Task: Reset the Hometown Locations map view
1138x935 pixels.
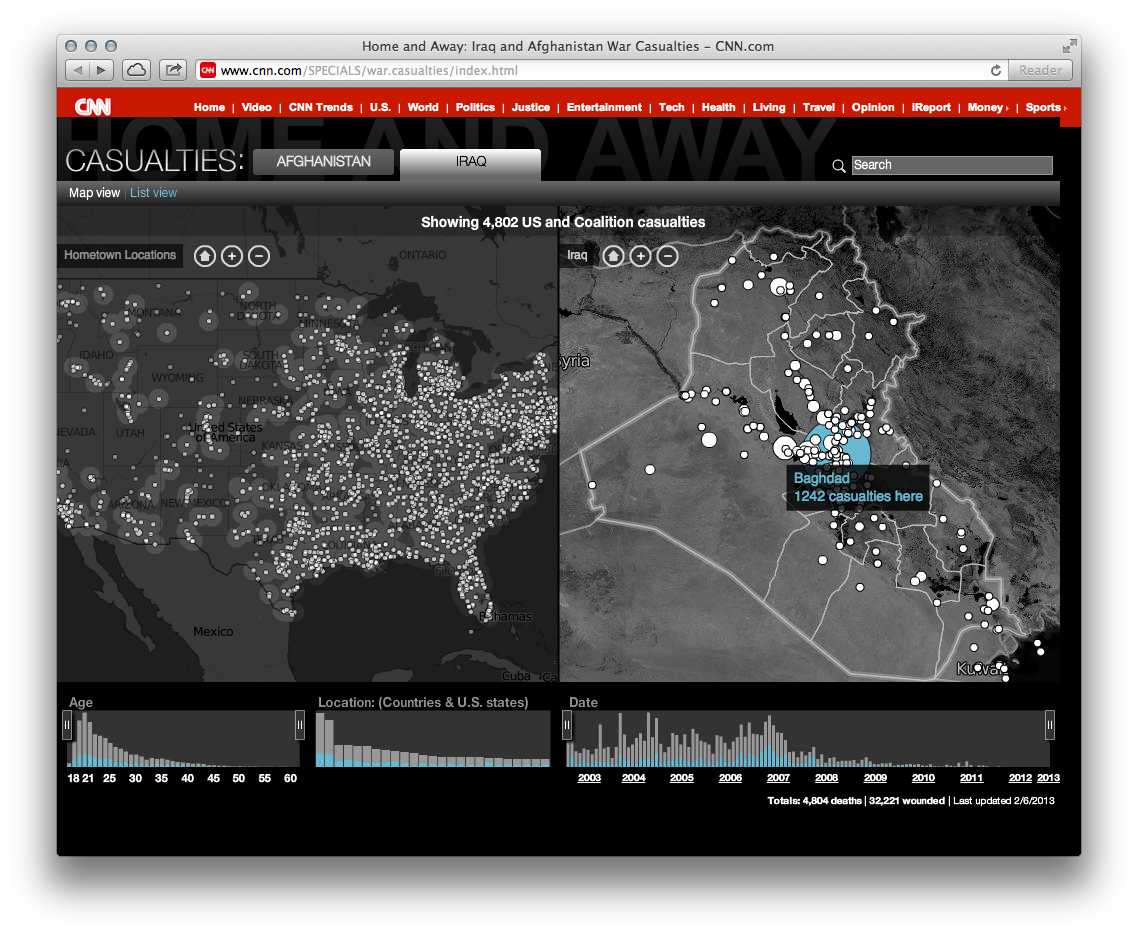Action: (204, 255)
